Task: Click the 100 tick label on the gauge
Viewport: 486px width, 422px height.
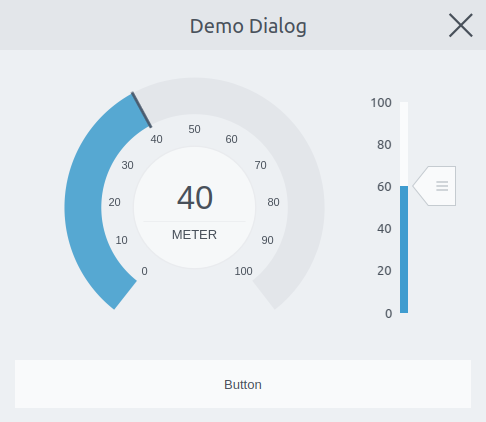Action: (243, 271)
